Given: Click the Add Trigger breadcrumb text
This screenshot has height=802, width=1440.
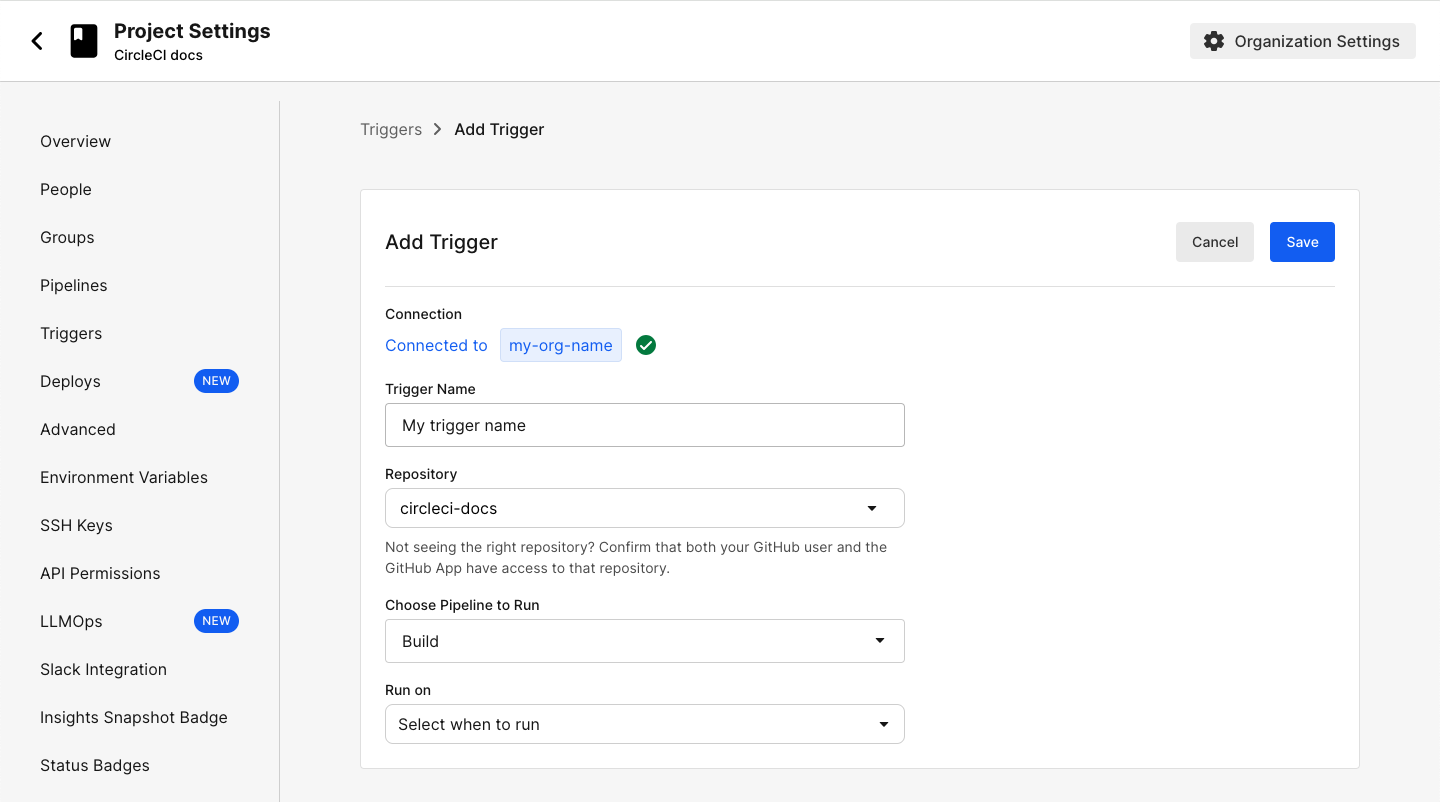Looking at the screenshot, I should [x=499, y=129].
